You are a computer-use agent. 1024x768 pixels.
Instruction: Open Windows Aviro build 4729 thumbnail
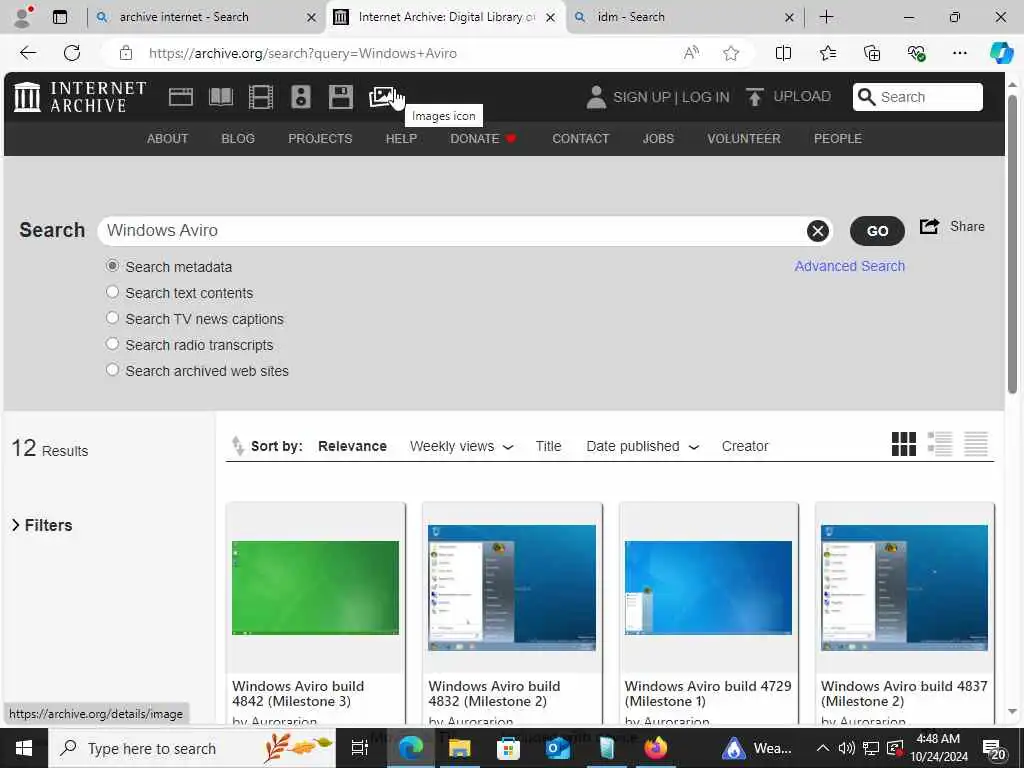[708, 588]
